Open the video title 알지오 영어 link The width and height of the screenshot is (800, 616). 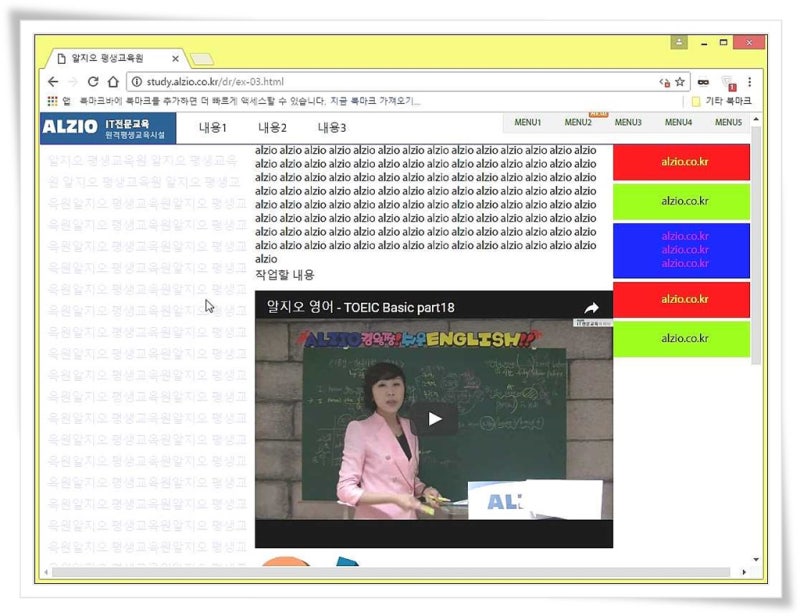pos(361,307)
